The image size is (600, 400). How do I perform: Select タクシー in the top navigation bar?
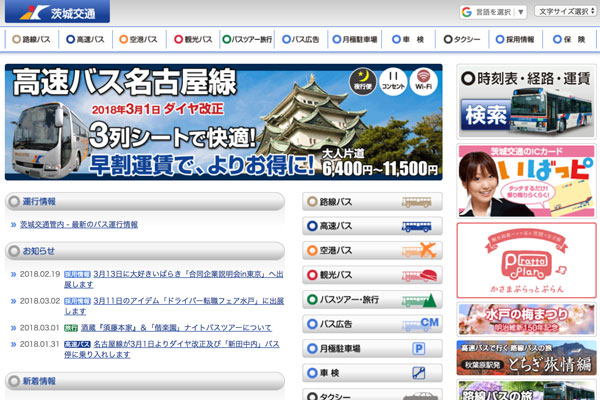click(462, 39)
